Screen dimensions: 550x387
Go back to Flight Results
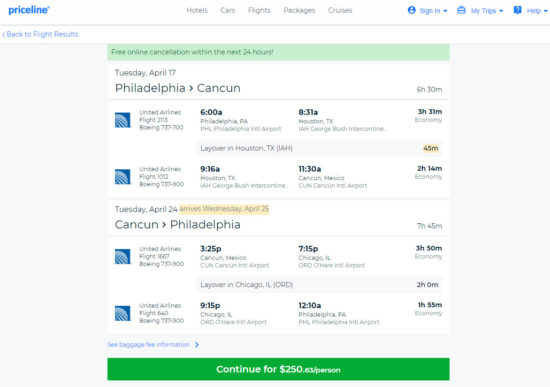40,34
